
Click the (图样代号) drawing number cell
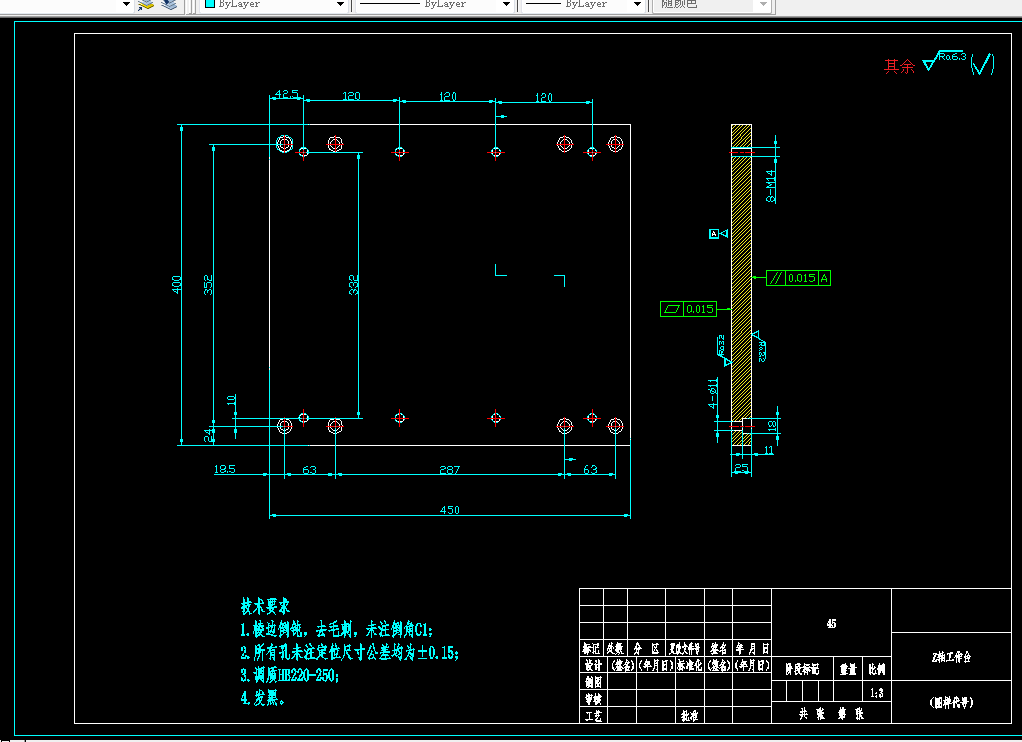point(951,702)
